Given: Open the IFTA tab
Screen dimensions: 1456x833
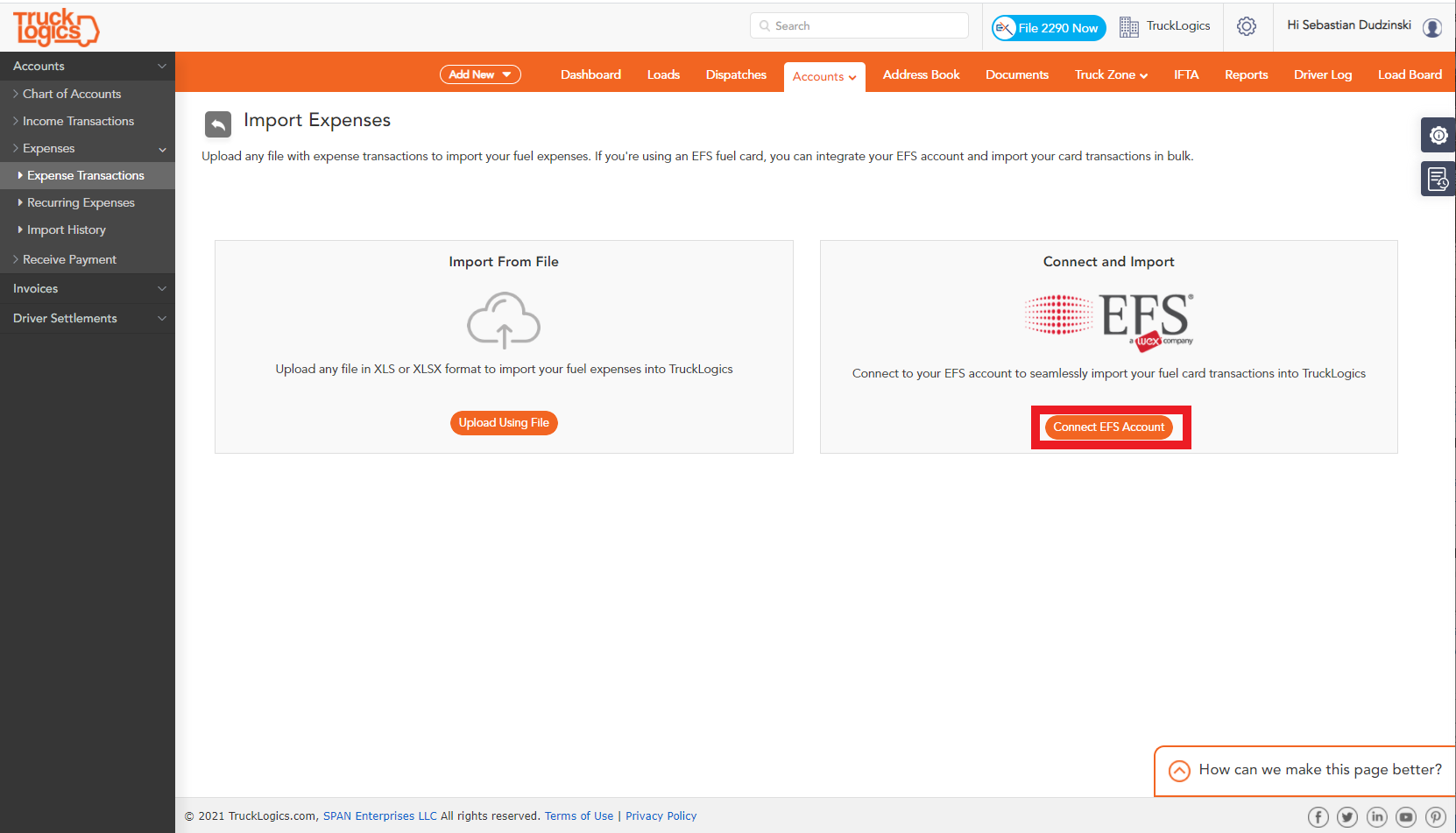Looking at the screenshot, I should click(1186, 74).
